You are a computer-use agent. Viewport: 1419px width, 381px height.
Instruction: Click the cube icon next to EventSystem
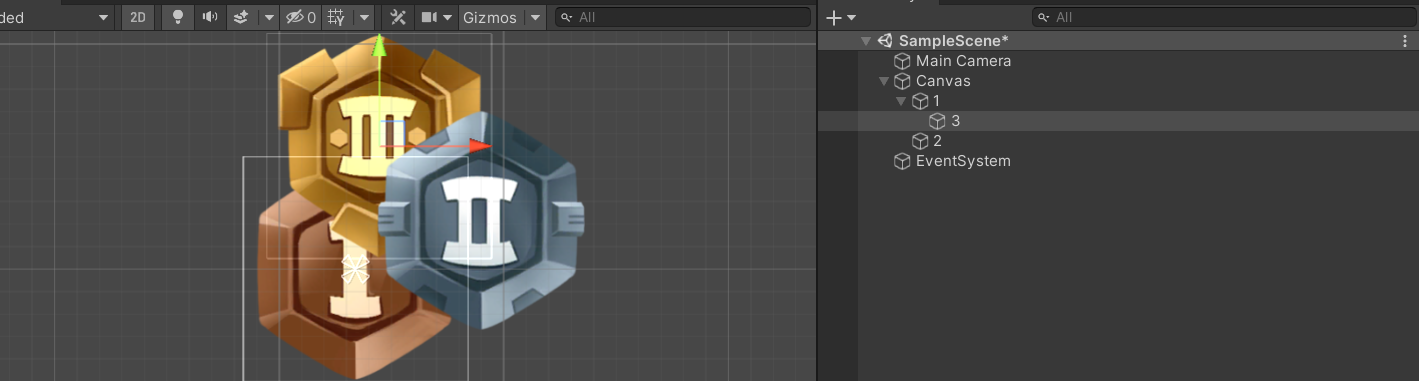902,161
